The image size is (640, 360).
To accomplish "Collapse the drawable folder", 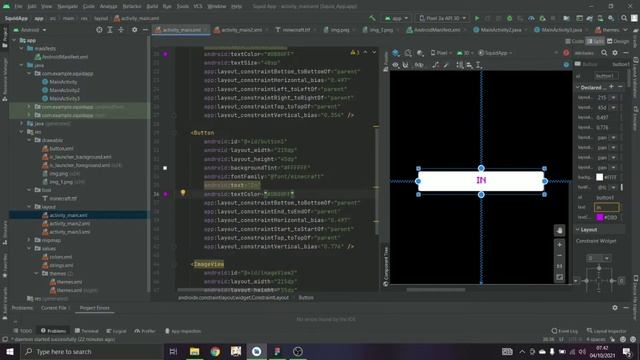I will [x=29, y=140].
